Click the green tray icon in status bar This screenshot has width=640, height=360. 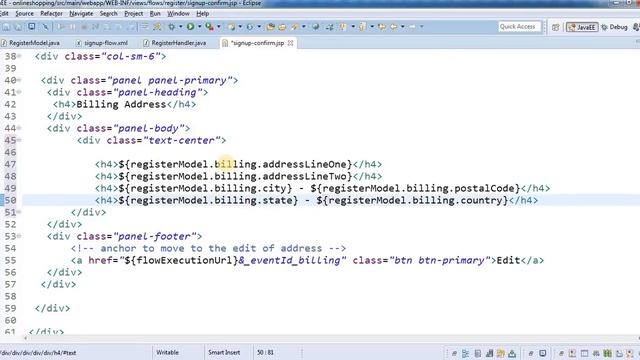click(x=512, y=353)
